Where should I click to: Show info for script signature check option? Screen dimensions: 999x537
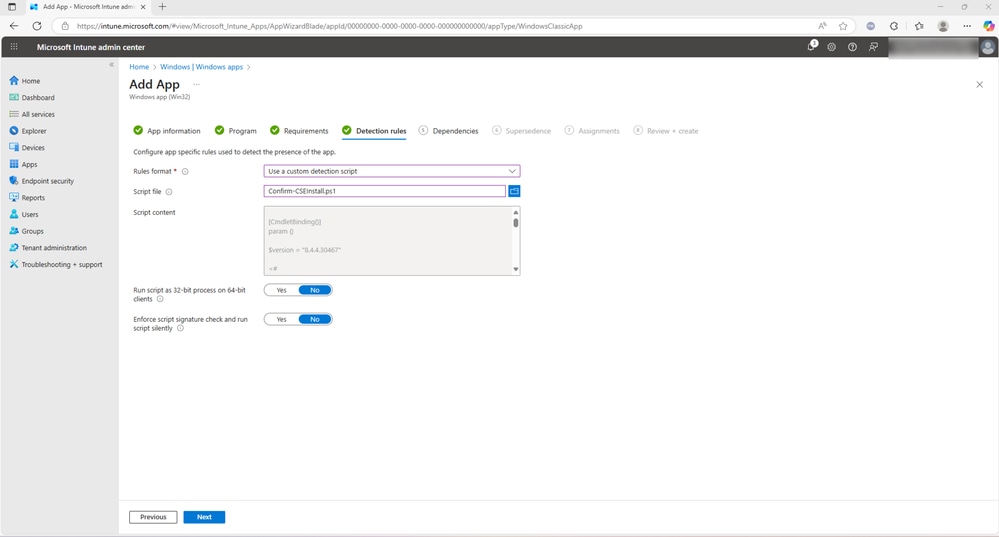pyautogui.click(x=180, y=328)
